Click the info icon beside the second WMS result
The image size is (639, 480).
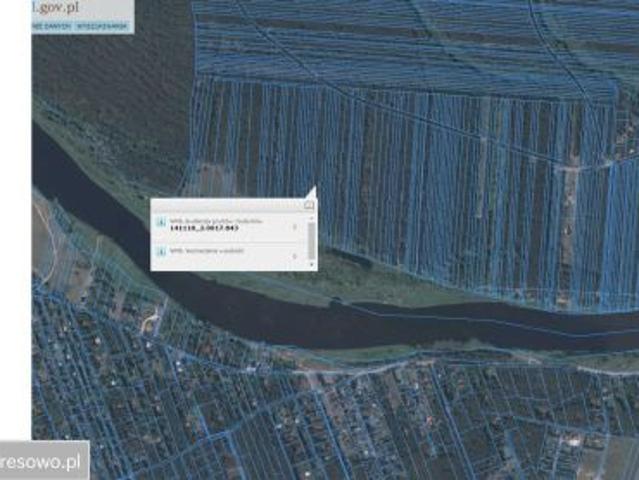pyautogui.click(x=163, y=254)
